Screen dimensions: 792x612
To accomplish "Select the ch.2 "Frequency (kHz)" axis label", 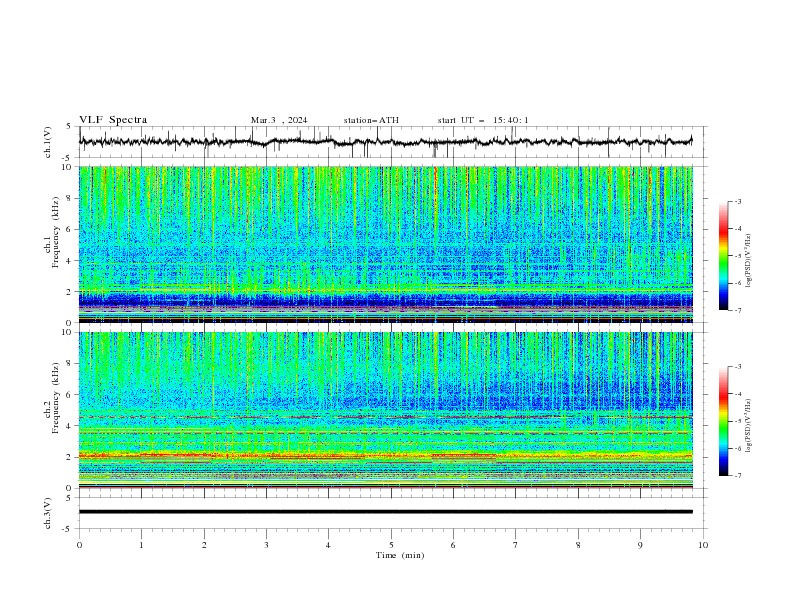I will point(56,398).
